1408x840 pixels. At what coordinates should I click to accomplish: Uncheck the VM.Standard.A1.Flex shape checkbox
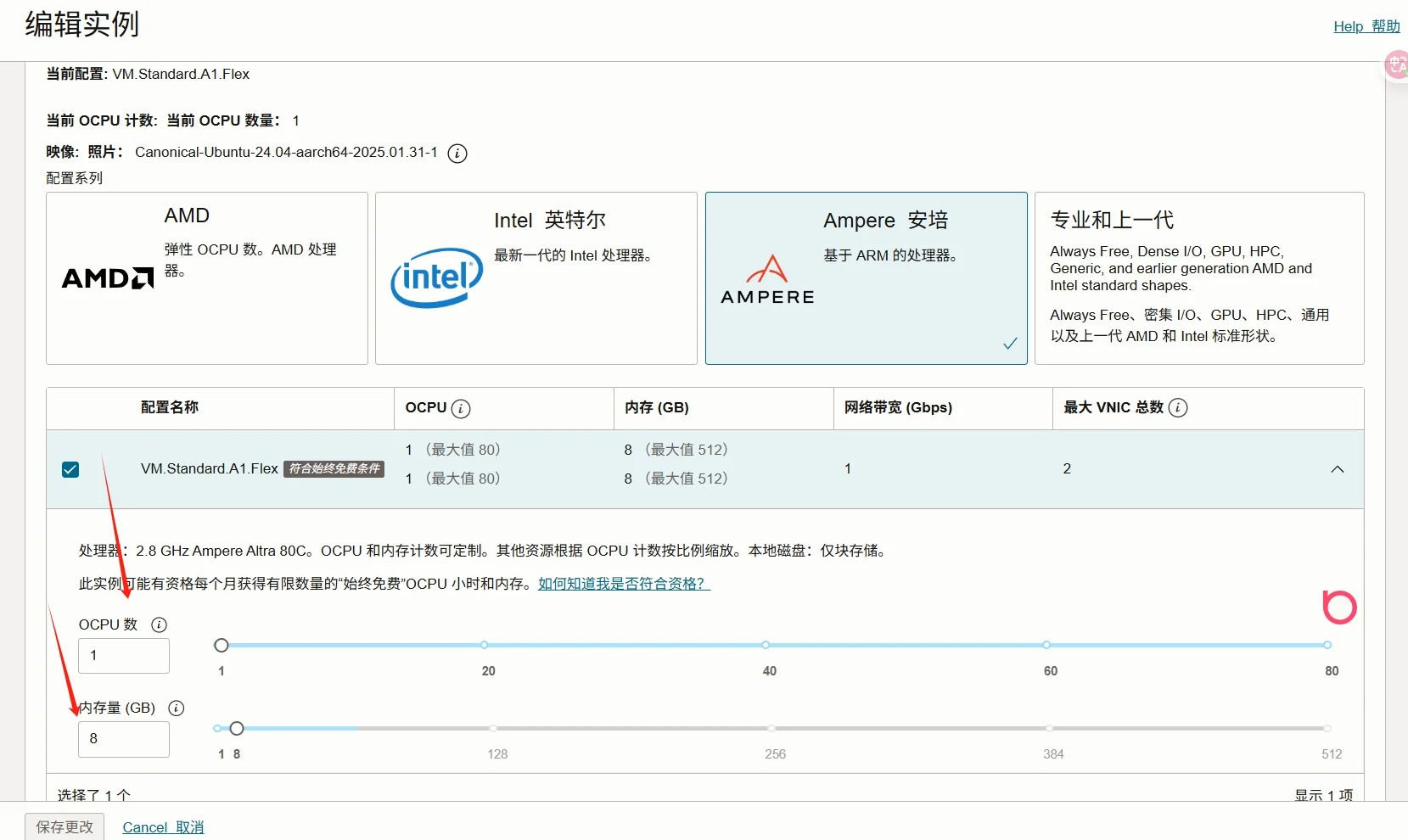pyautogui.click(x=70, y=470)
